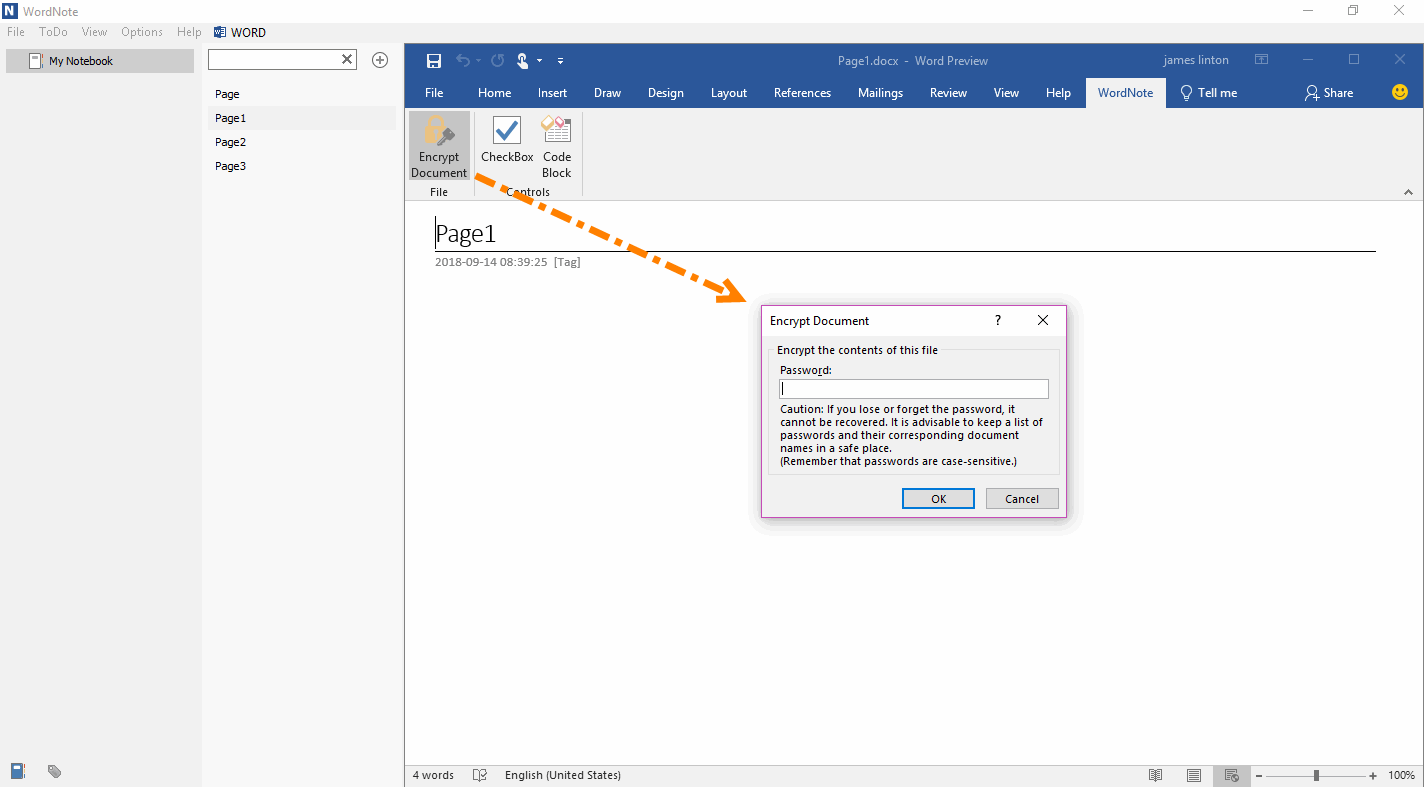Clear the page search box with X

pyautogui.click(x=347, y=60)
